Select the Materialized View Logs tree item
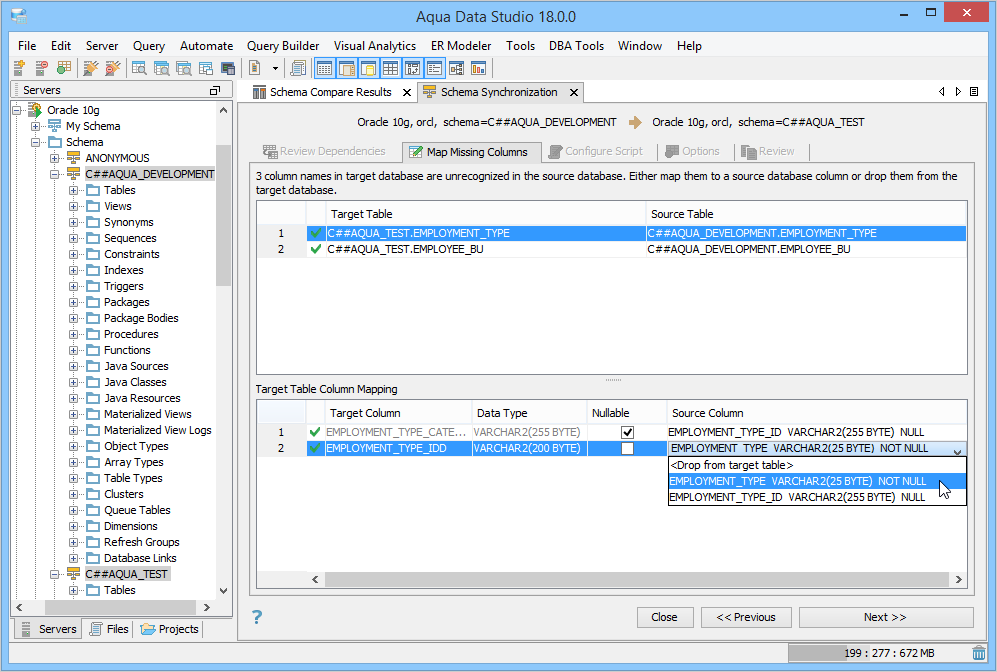Screen dimensions: 997x672 pos(158,430)
